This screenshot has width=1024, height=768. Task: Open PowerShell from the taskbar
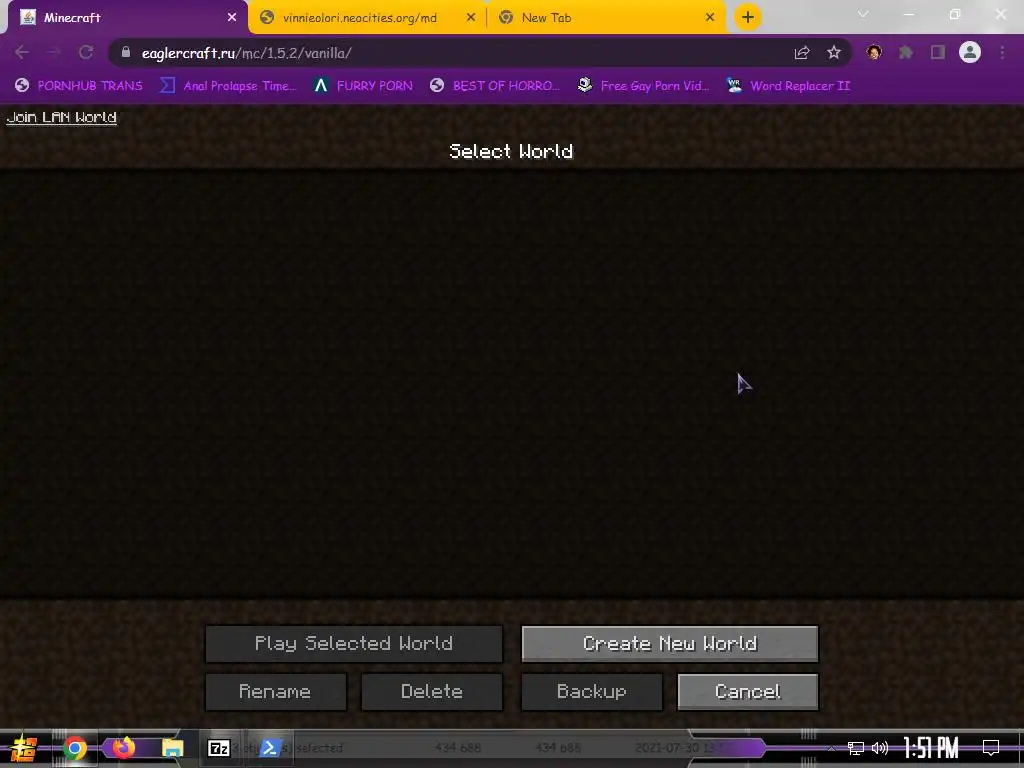pos(270,748)
